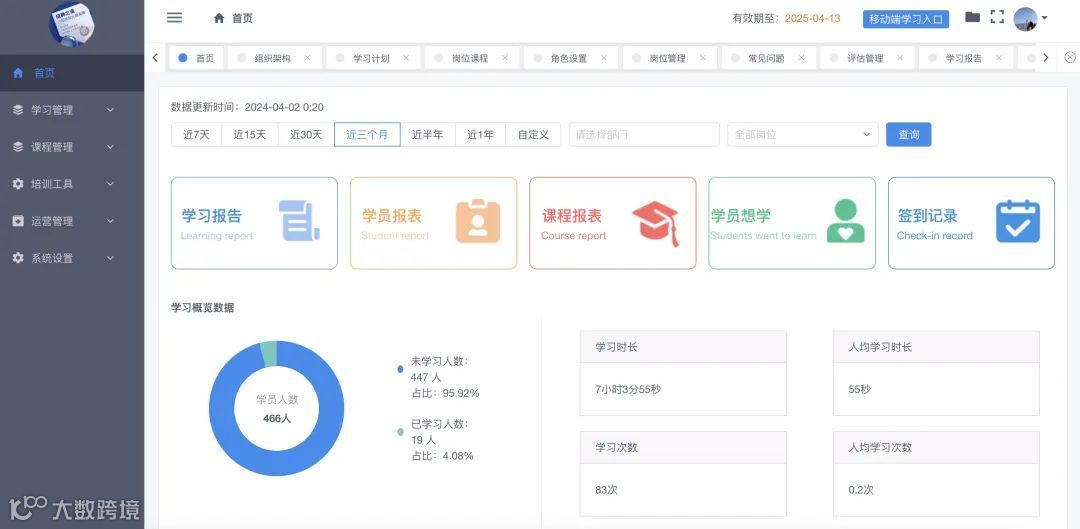Viewport: 1080px width, 529px height.
Task: Select the 近三个月 time range
Action: (x=367, y=135)
